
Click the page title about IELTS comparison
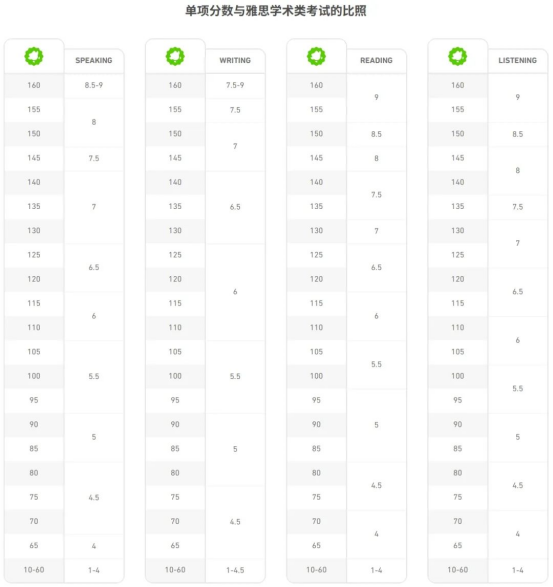point(276,11)
